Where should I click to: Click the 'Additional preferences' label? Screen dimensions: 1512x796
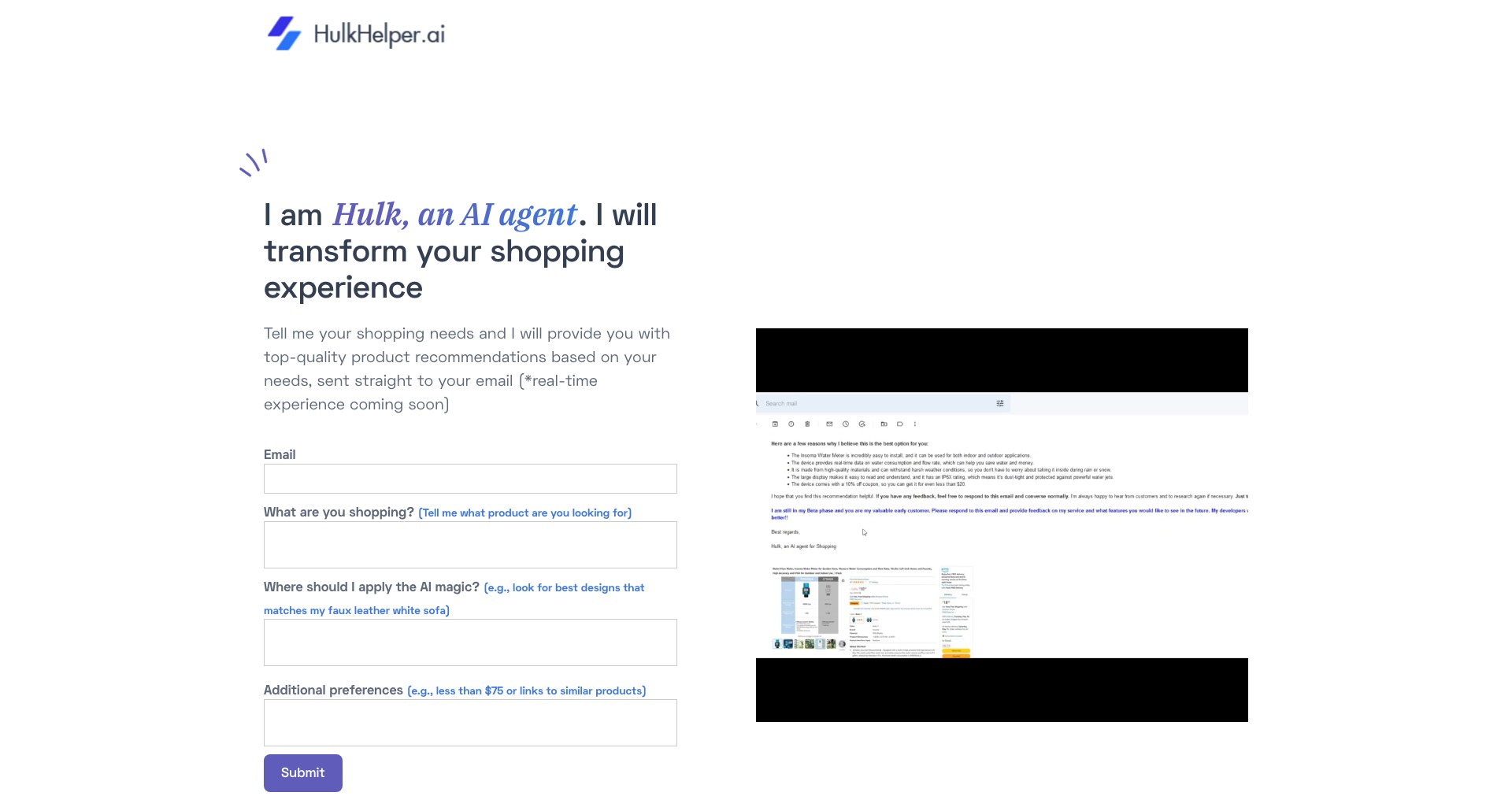tap(333, 690)
